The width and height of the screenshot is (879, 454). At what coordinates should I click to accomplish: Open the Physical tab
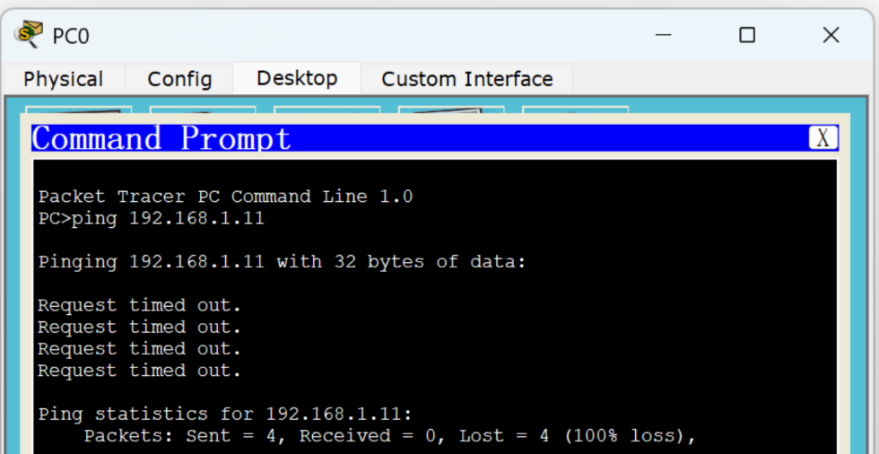(x=63, y=79)
